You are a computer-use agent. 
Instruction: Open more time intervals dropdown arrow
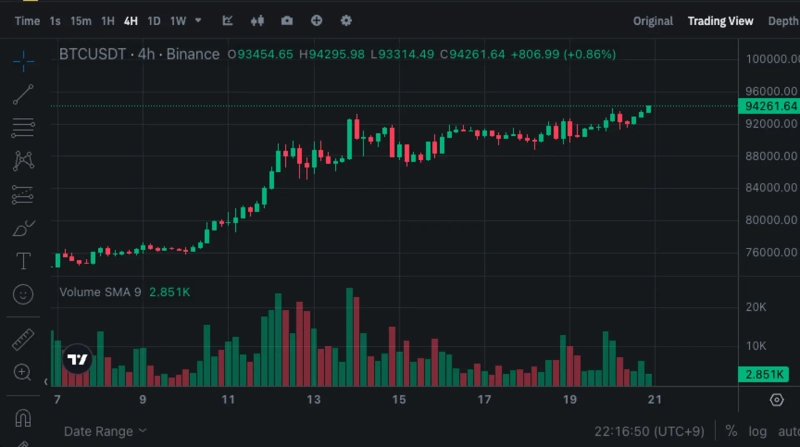click(198, 20)
